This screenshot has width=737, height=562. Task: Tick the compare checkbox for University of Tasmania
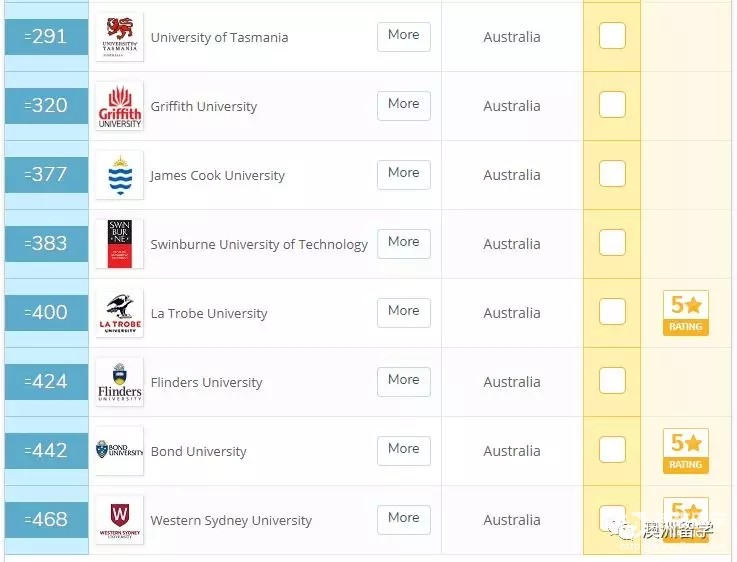pyautogui.click(x=612, y=35)
